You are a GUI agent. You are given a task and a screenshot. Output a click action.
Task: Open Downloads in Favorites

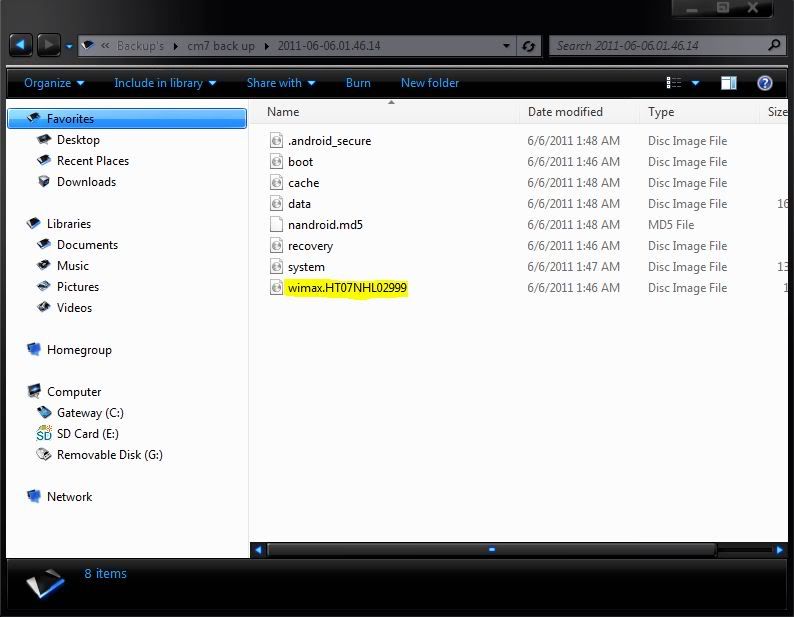point(86,182)
